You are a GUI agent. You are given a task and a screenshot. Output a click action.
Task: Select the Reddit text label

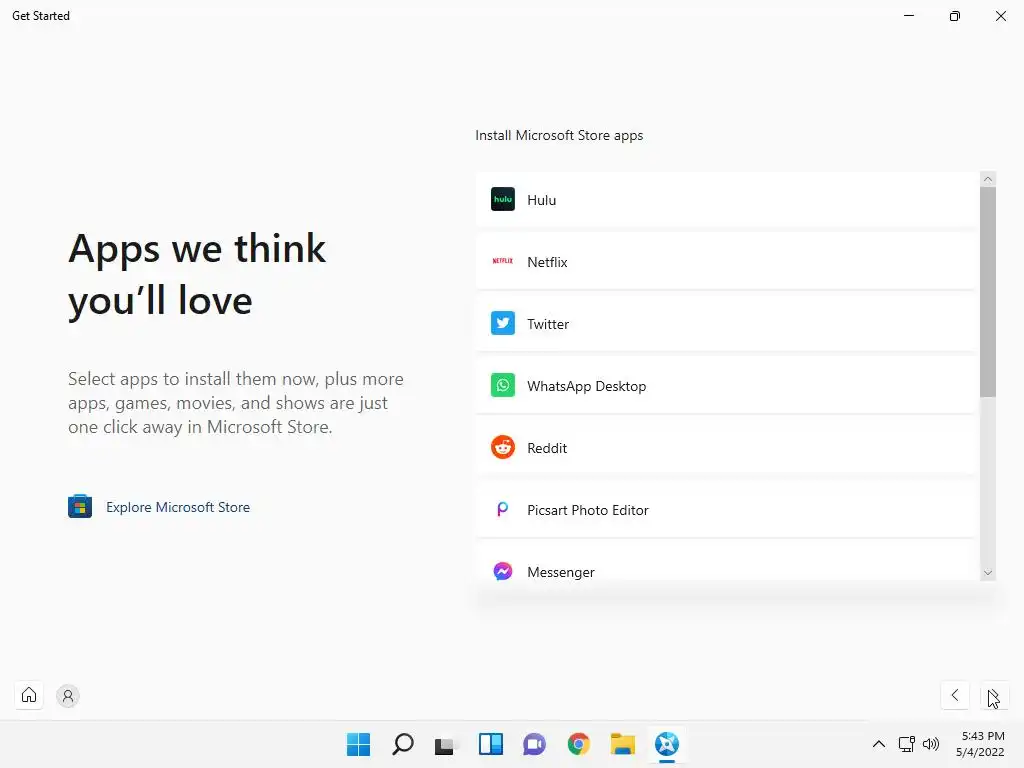pyautogui.click(x=547, y=448)
